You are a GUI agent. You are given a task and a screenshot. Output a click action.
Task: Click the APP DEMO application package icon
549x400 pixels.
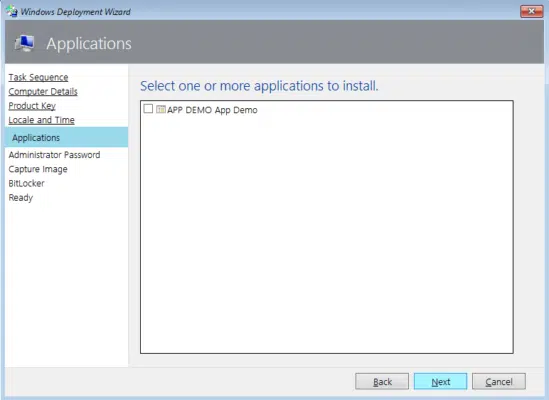(x=161, y=109)
